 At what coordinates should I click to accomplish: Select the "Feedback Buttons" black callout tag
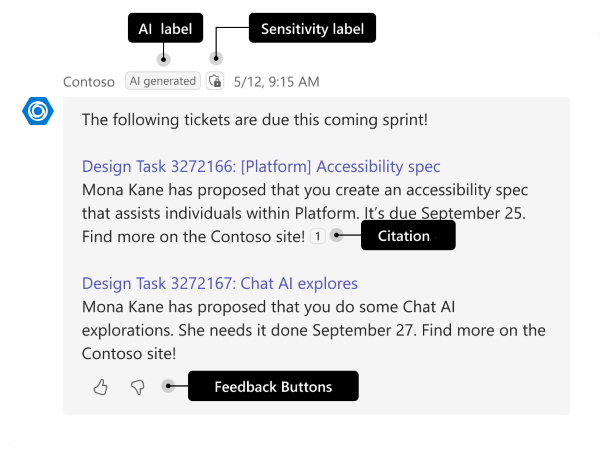(x=273, y=386)
